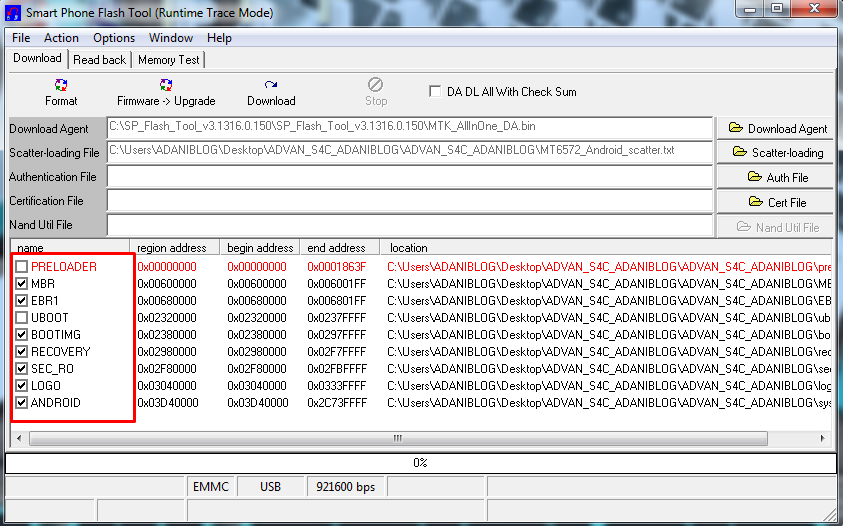This screenshot has height=526, width=843.
Task: Click the right scroll arrow of partition list
Action: [823, 438]
